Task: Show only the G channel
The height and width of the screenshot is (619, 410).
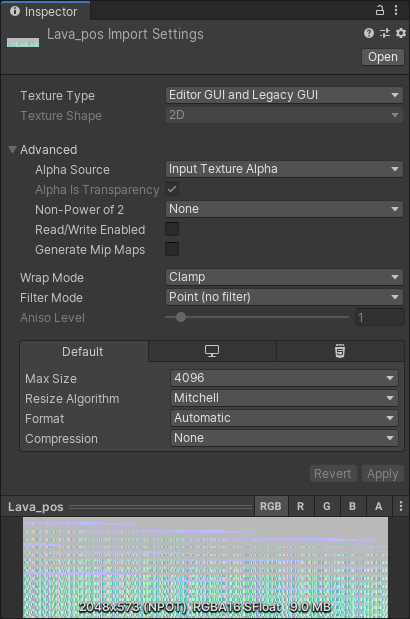Action: tap(326, 506)
